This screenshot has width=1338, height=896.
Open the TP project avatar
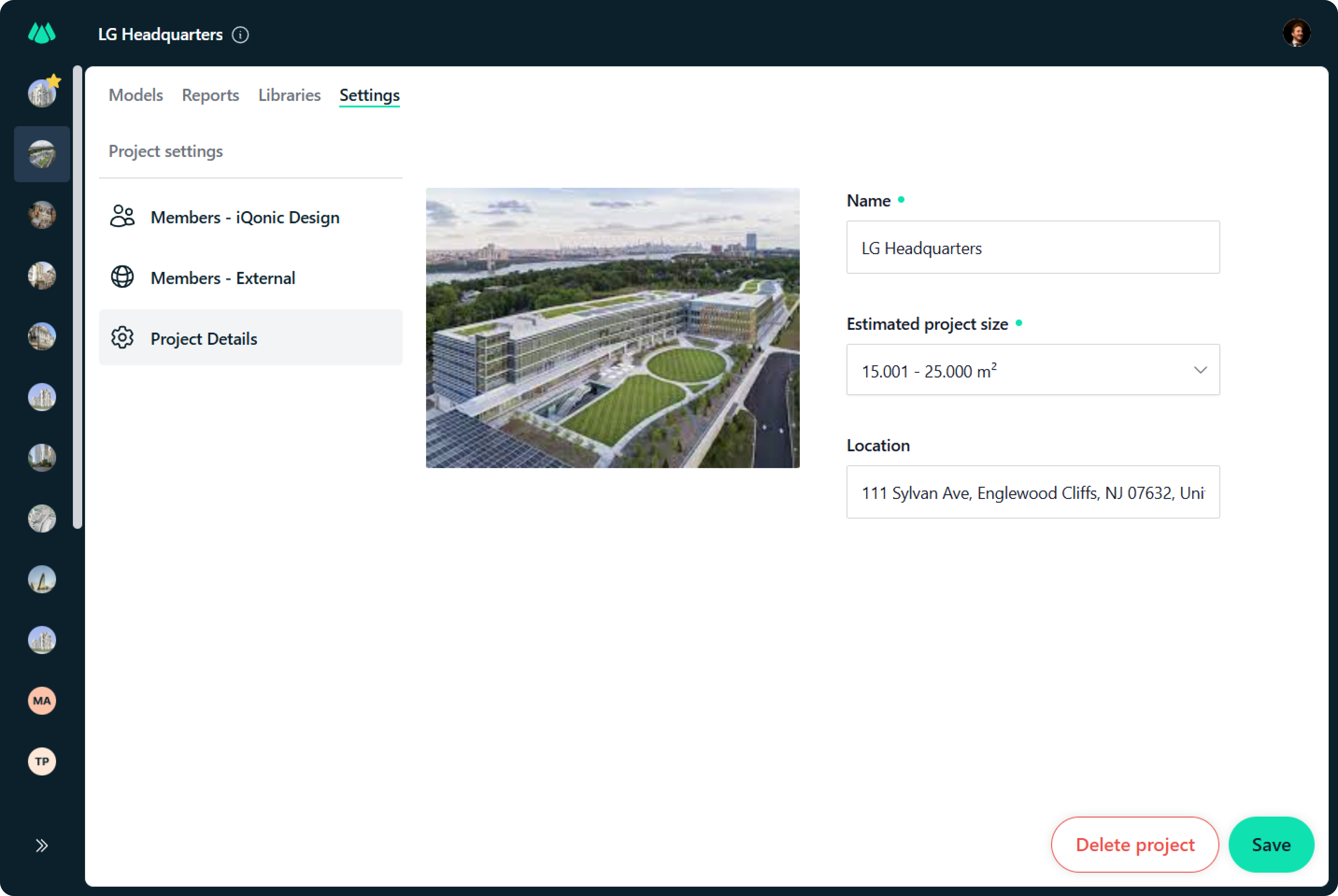click(x=42, y=761)
